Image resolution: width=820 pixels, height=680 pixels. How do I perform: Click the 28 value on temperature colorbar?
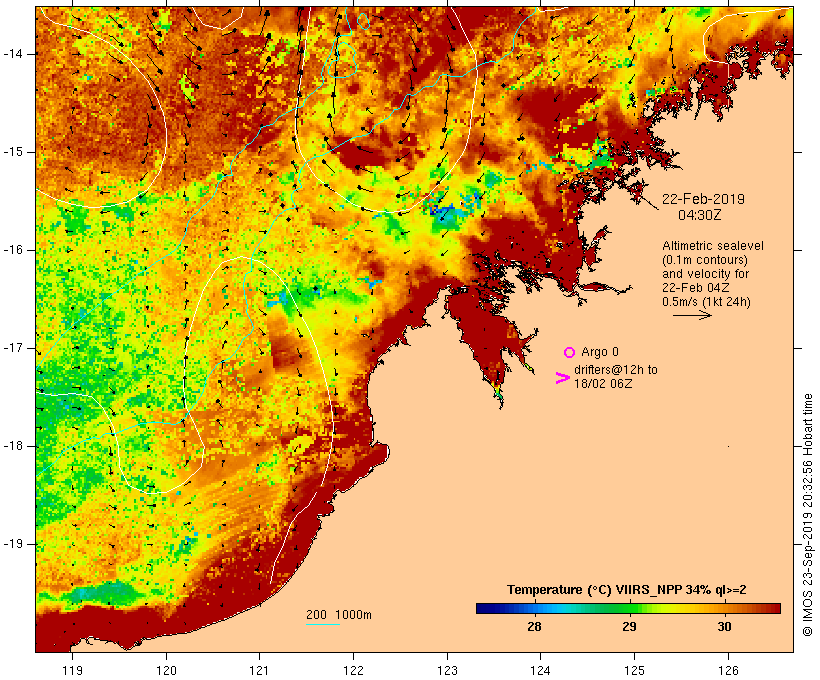coord(534,627)
